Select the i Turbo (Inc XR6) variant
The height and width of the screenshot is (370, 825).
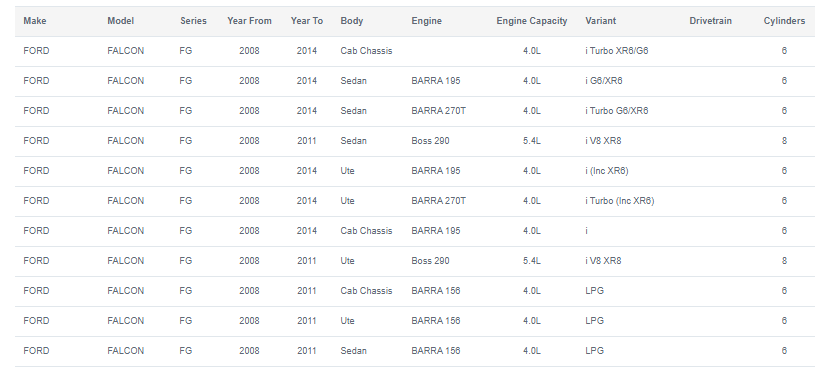[619, 201]
